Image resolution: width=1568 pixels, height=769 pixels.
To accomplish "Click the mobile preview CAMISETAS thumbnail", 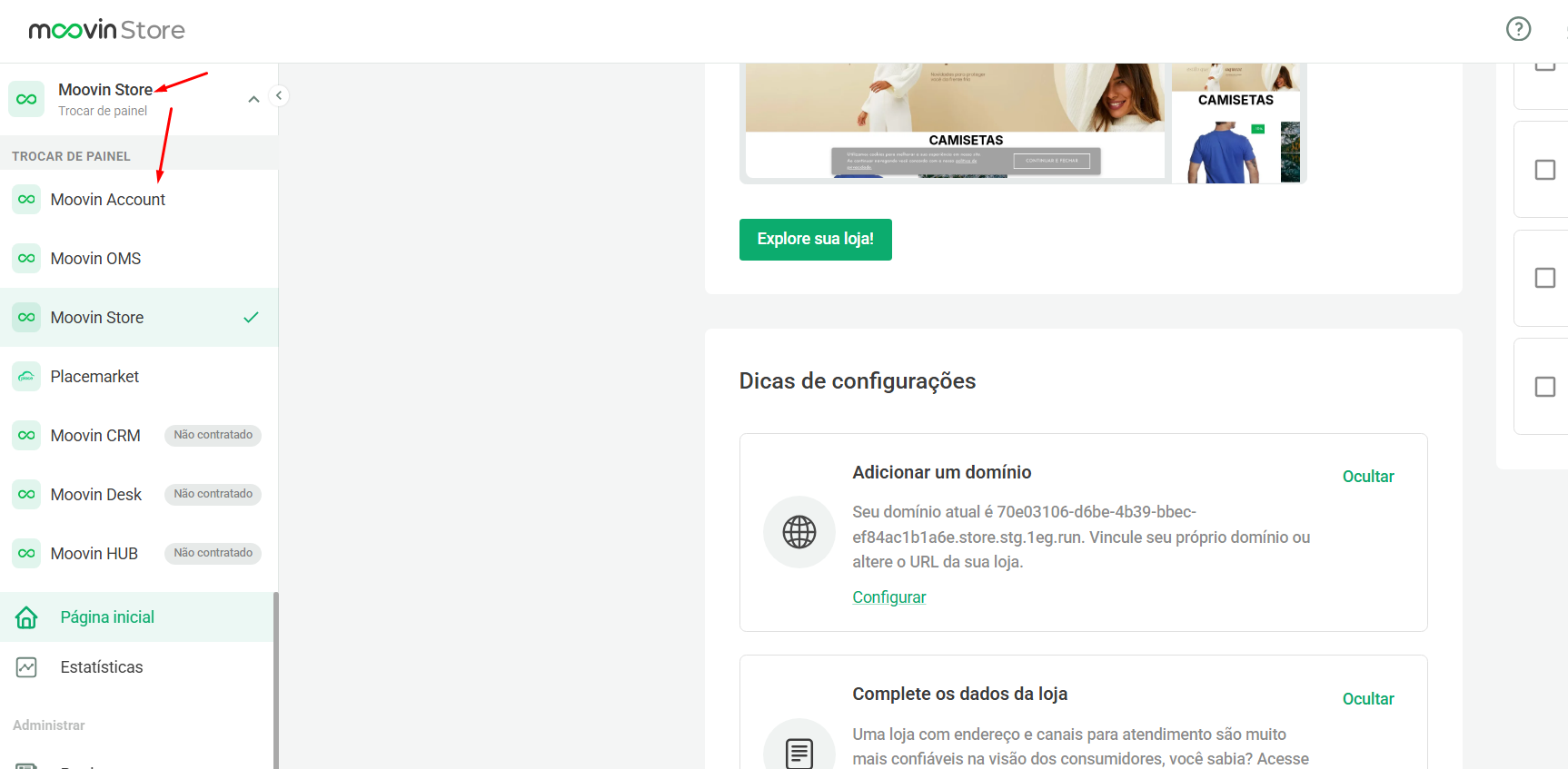I will [x=1236, y=123].
